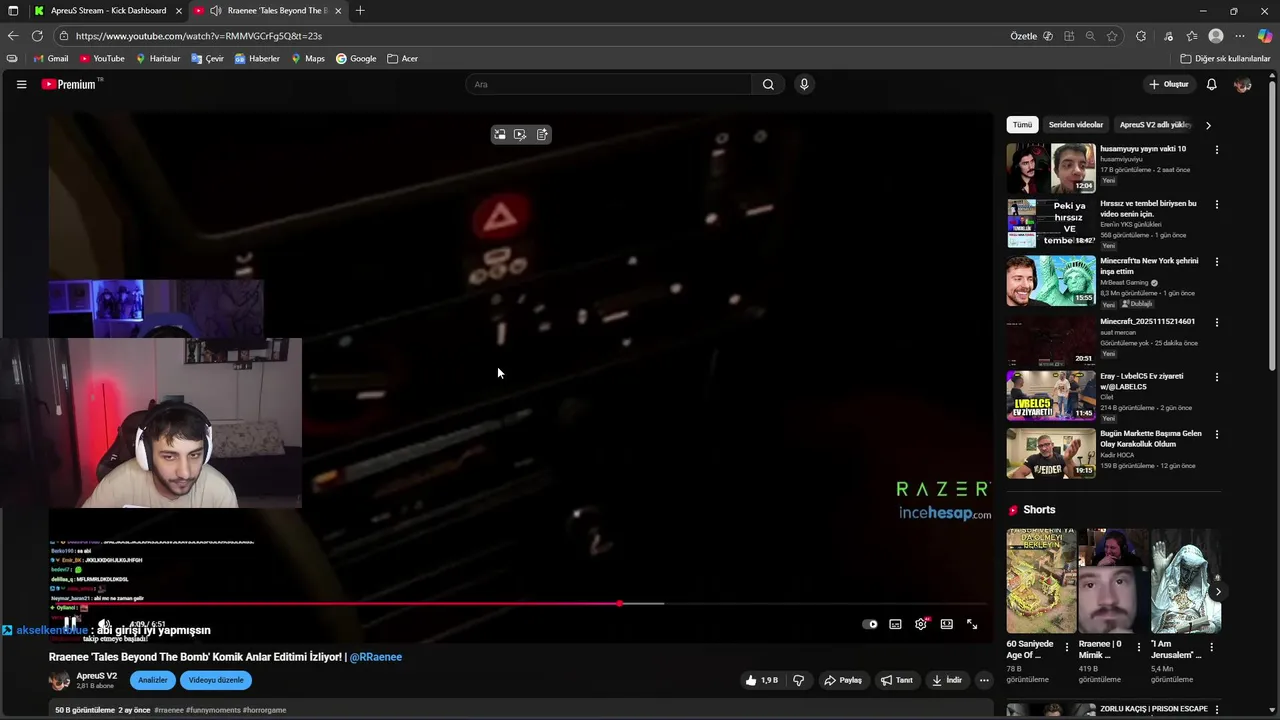Screen dimensions: 1280x720
Task: Open the Copilot icon in Edge toolbar
Action: coord(1264,36)
